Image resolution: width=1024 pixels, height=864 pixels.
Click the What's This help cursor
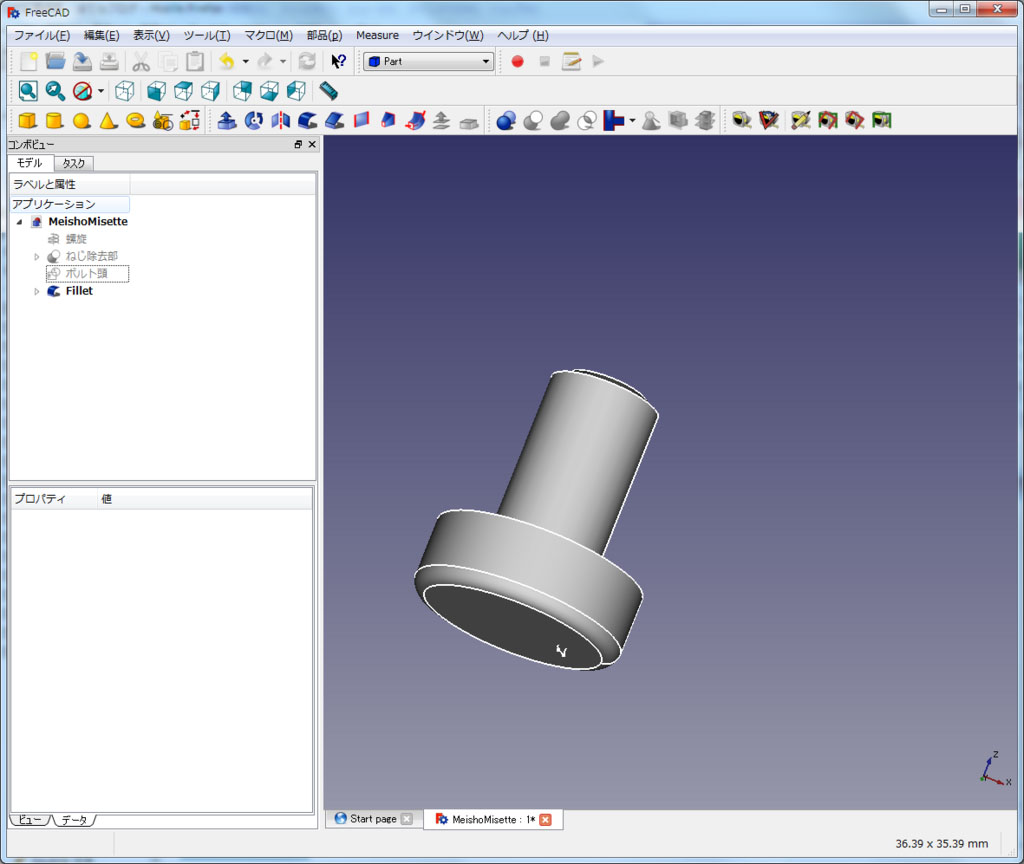[339, 61]
